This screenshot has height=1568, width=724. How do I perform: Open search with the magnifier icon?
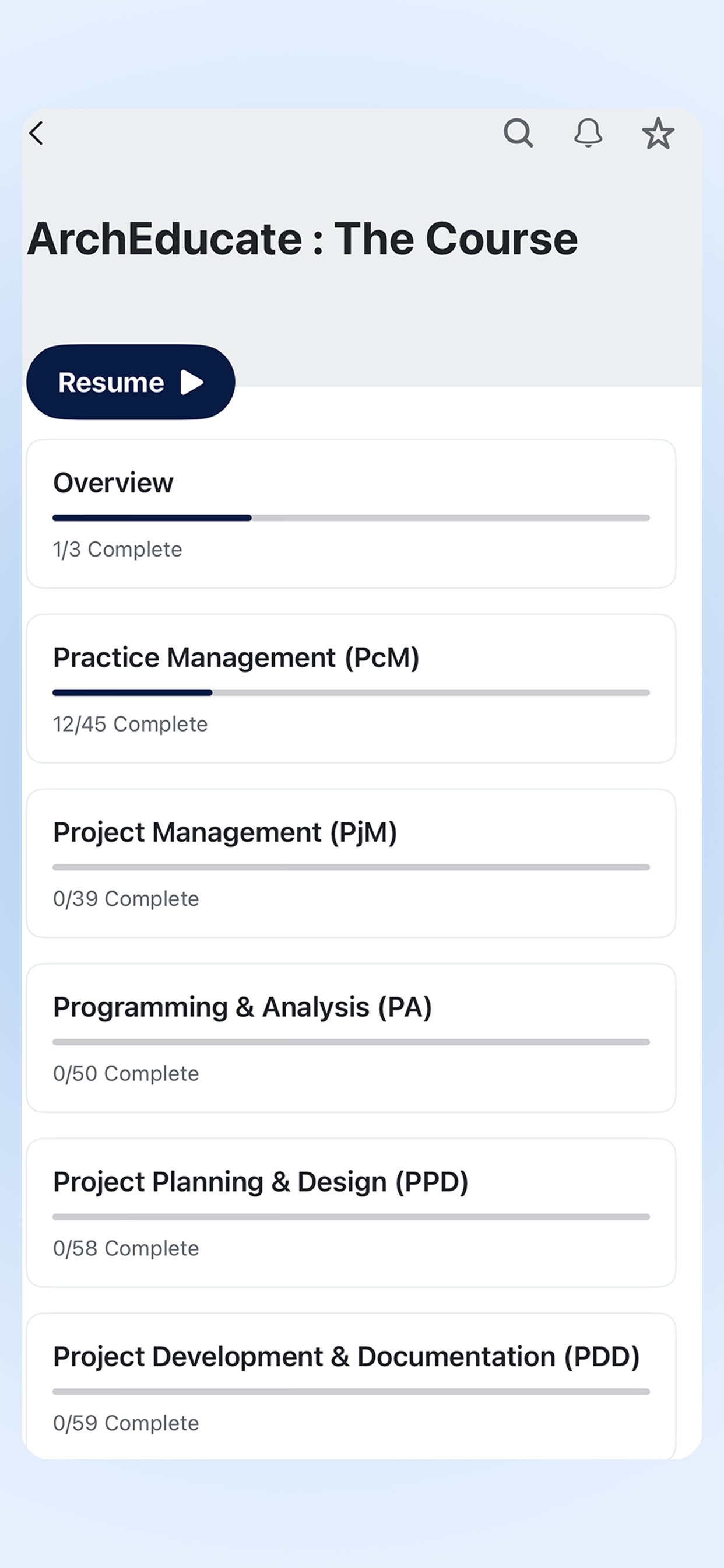click(518, 134)
